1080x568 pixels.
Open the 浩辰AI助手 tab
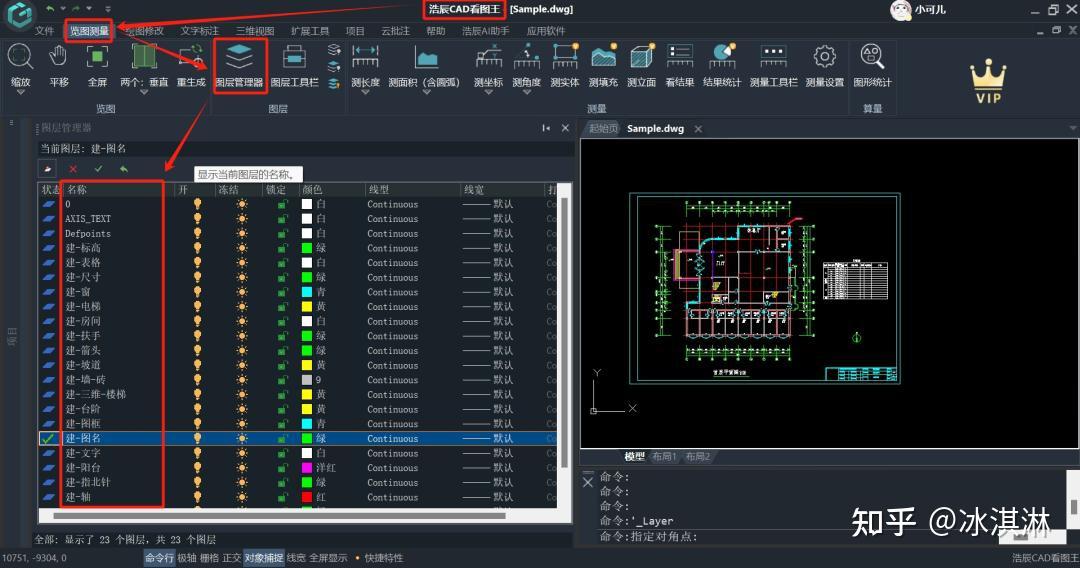[486, 31]
